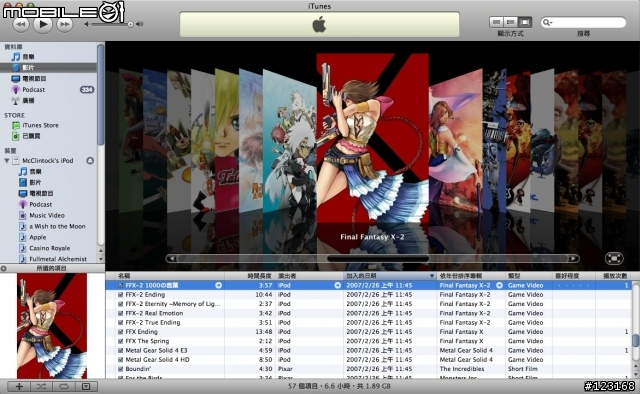The height and width of the screenshot is (394, 640).
Task: Uncheck the Boundin' checkbox
Action: 120,369
